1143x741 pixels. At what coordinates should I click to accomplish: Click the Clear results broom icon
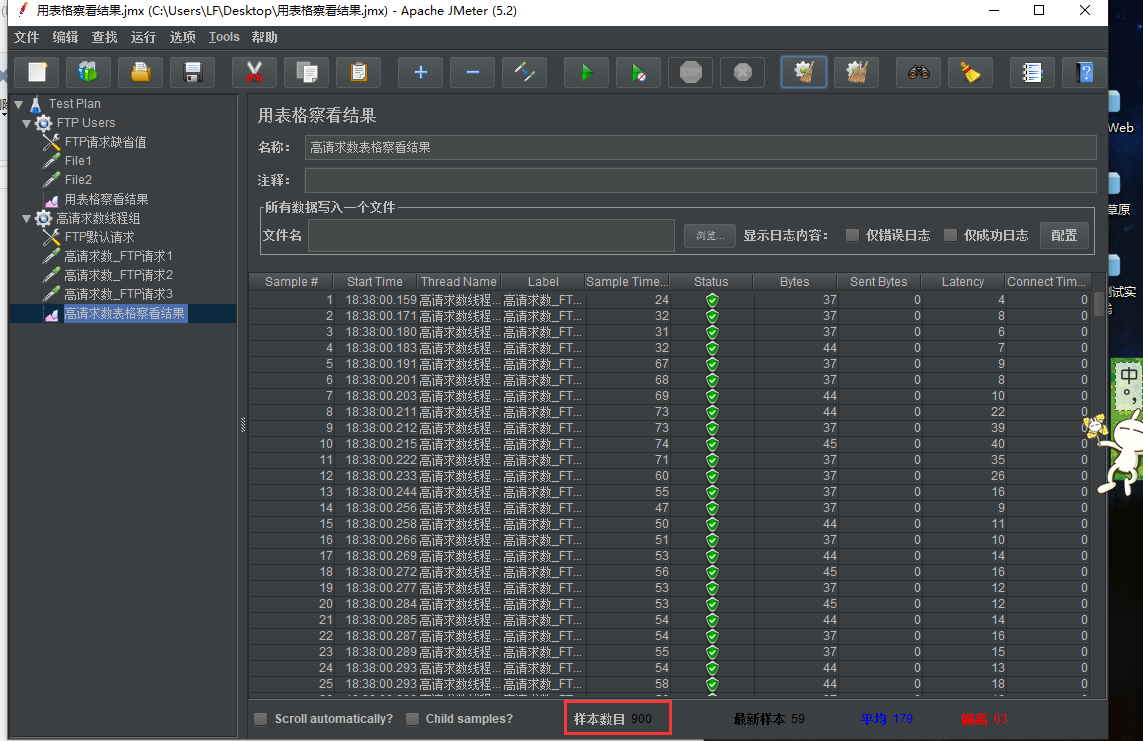coord(804,72)
